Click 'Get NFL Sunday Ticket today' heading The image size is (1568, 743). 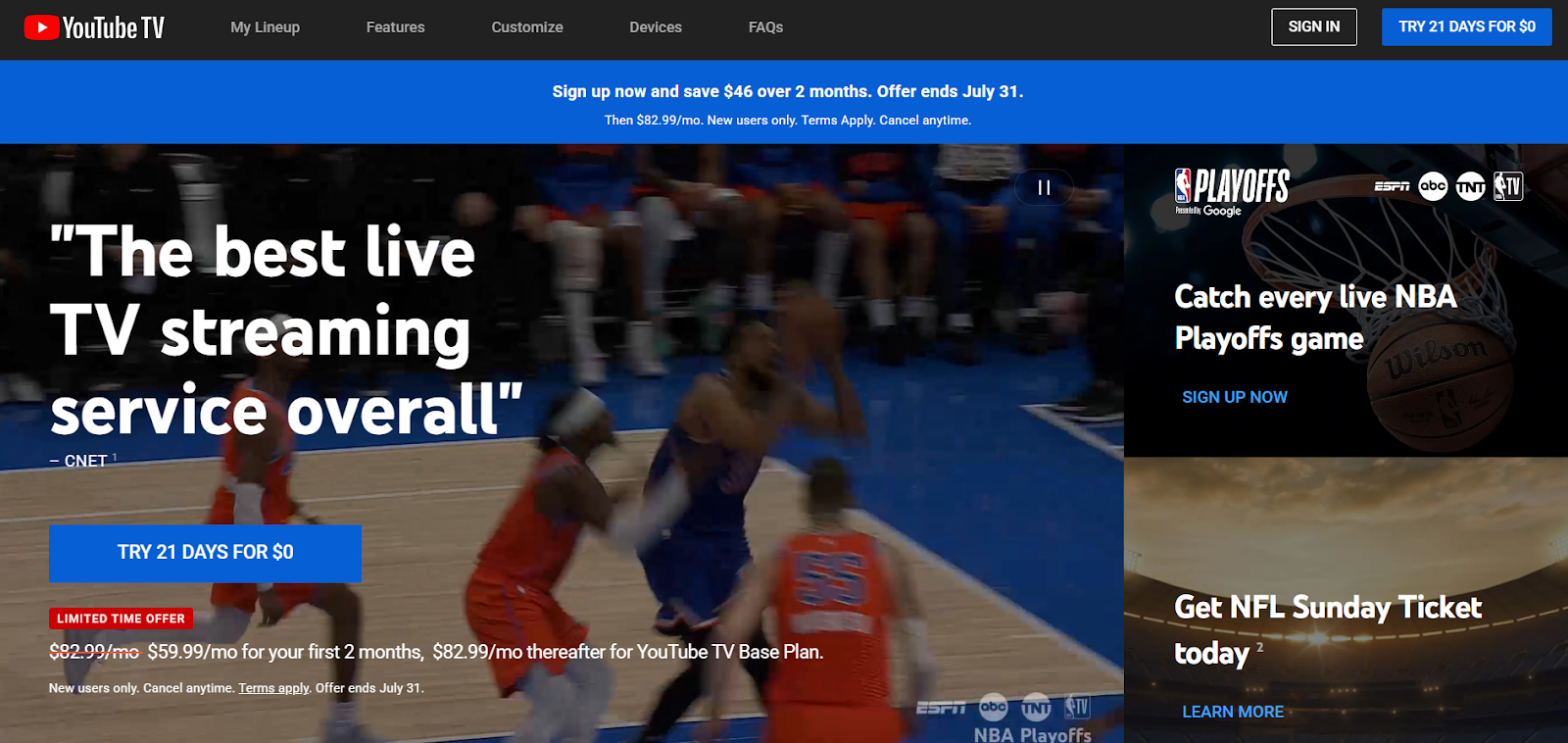pyautogui.click(x=1328, y=629)
